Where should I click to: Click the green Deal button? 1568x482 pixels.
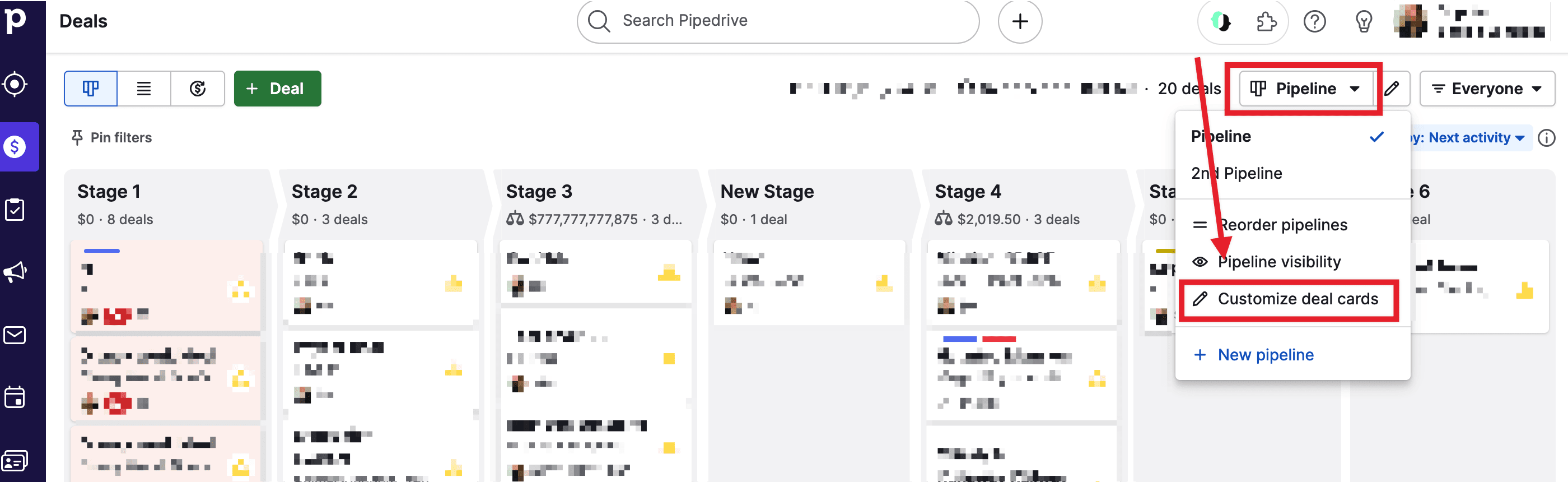tap(277, 89)
